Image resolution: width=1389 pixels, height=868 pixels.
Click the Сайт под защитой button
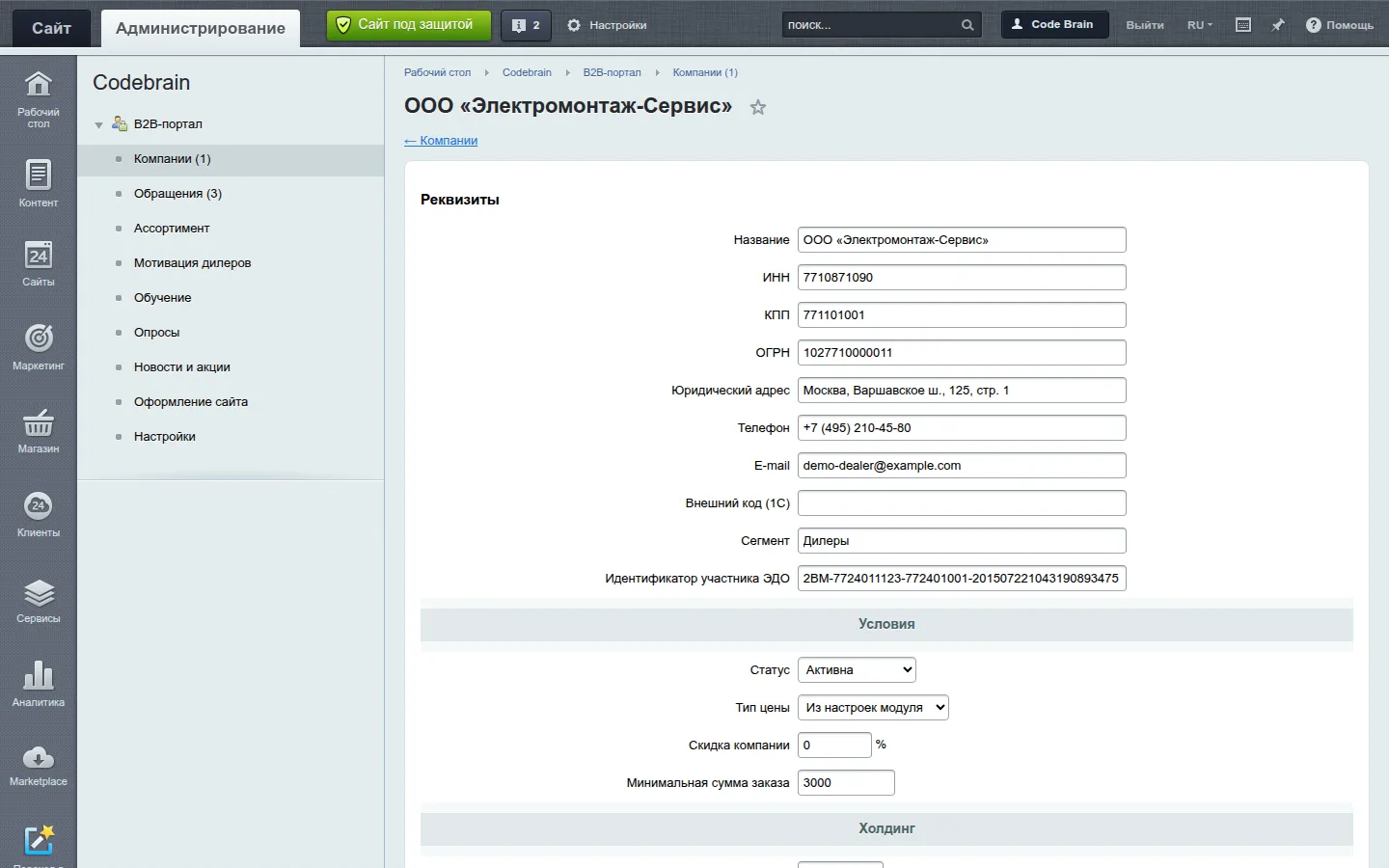tap(409, 25)
